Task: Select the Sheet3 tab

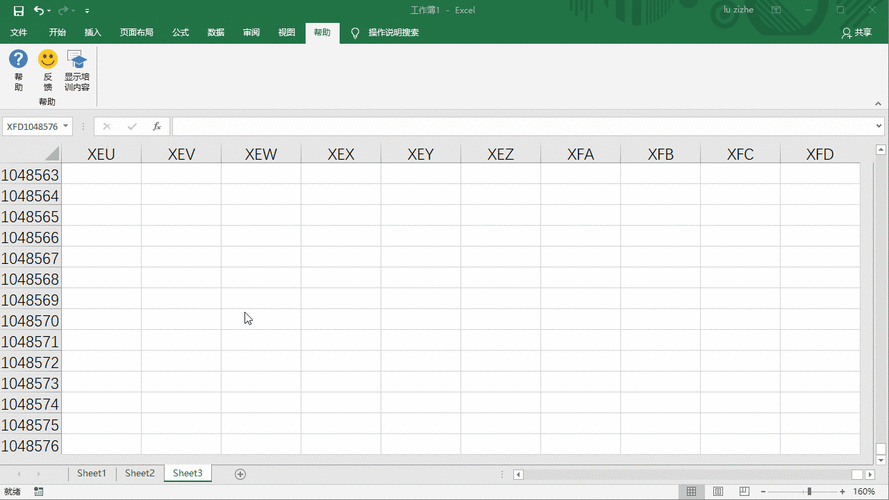Action: 188,473
